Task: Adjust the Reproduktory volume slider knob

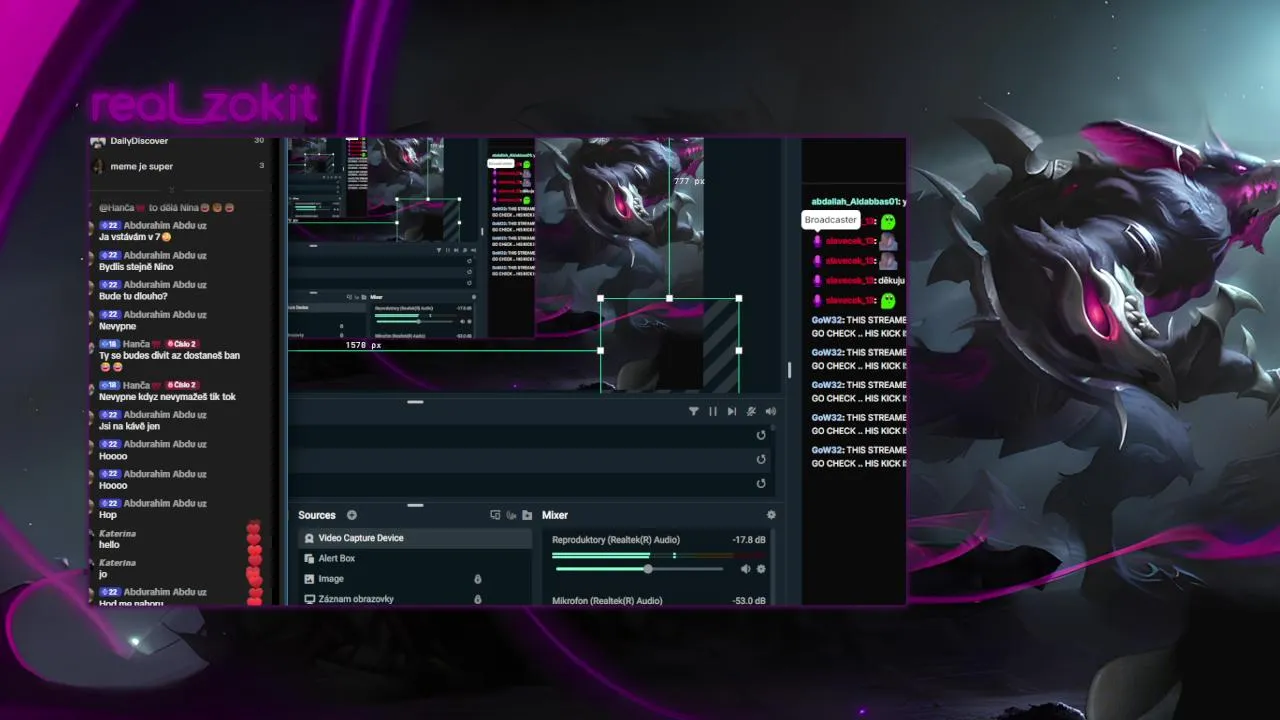Action: (x=648, y=569)
